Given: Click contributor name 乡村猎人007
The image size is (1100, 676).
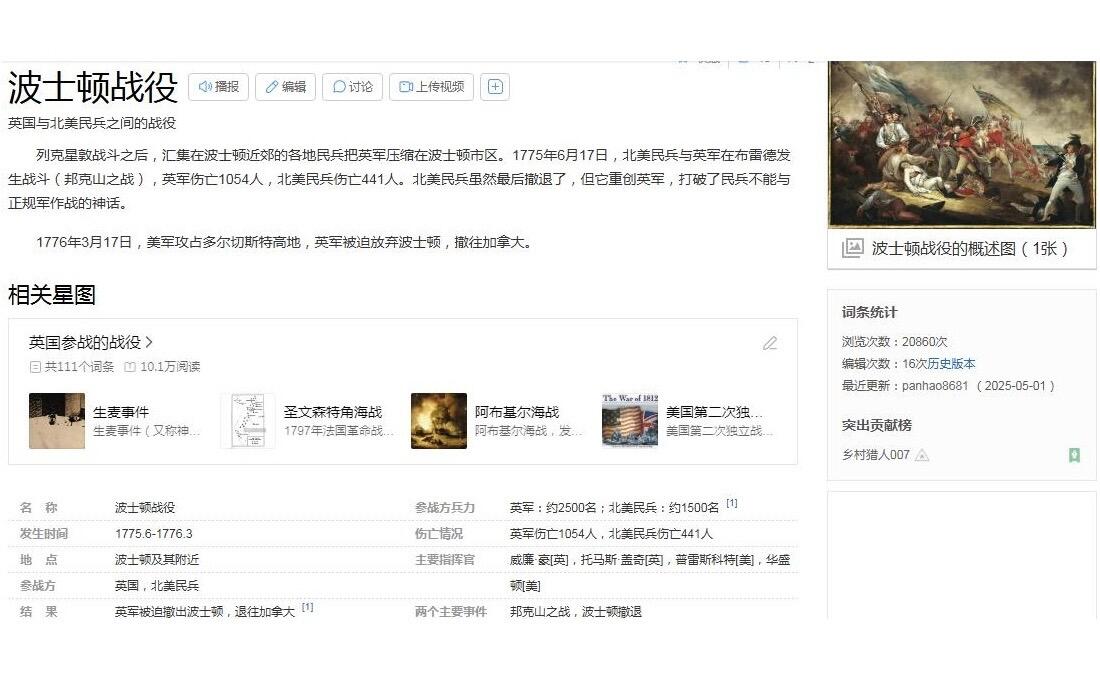Looking at the screenshot, I should (x=875, y=454).
